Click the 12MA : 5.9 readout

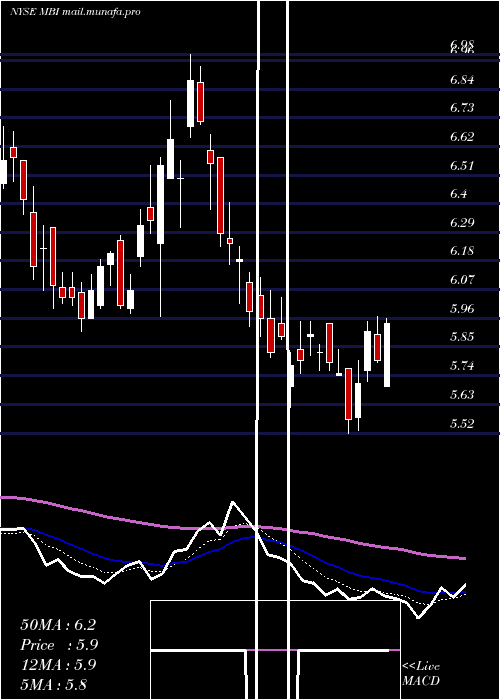coord(58,665)
